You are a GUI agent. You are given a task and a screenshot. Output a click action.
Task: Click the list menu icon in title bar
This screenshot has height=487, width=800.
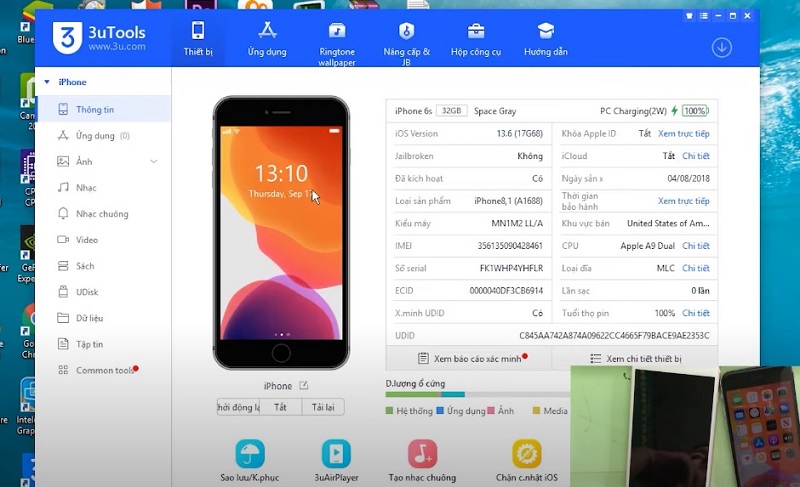[704, 16]
